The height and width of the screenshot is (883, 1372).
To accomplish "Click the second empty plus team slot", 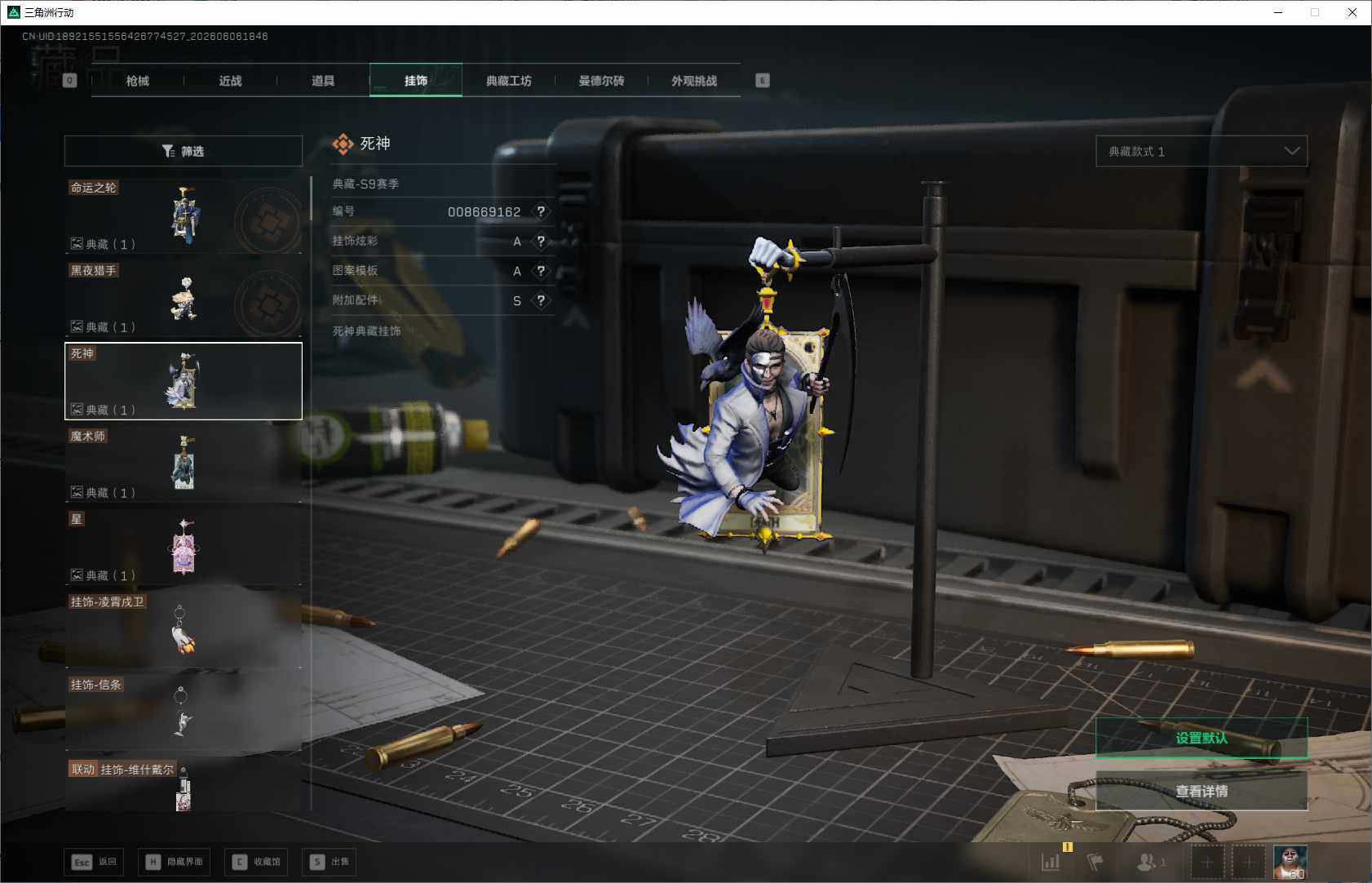I will [1249, 862].
